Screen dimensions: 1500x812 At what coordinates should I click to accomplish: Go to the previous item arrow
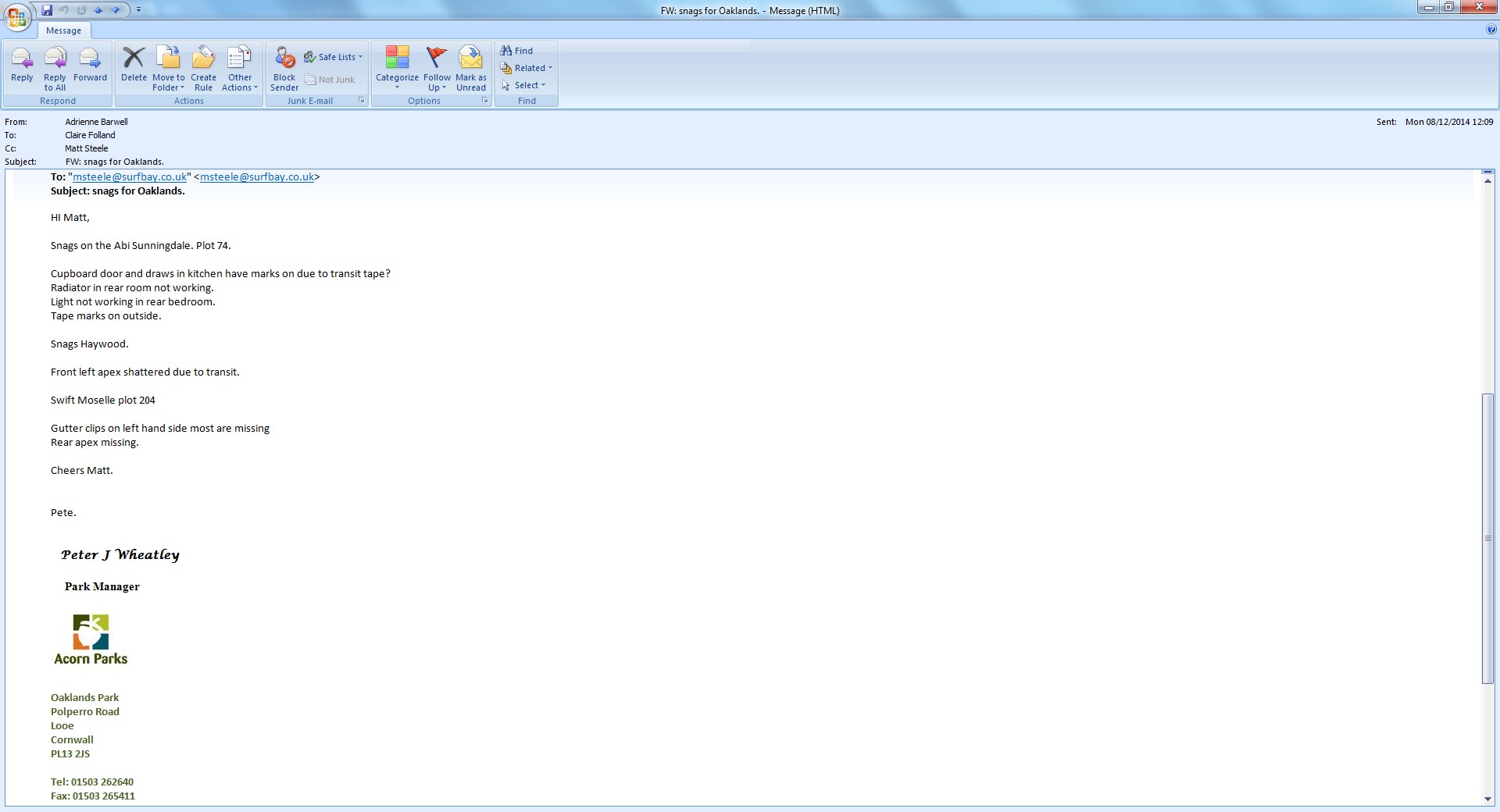click(x=98, y=10)
